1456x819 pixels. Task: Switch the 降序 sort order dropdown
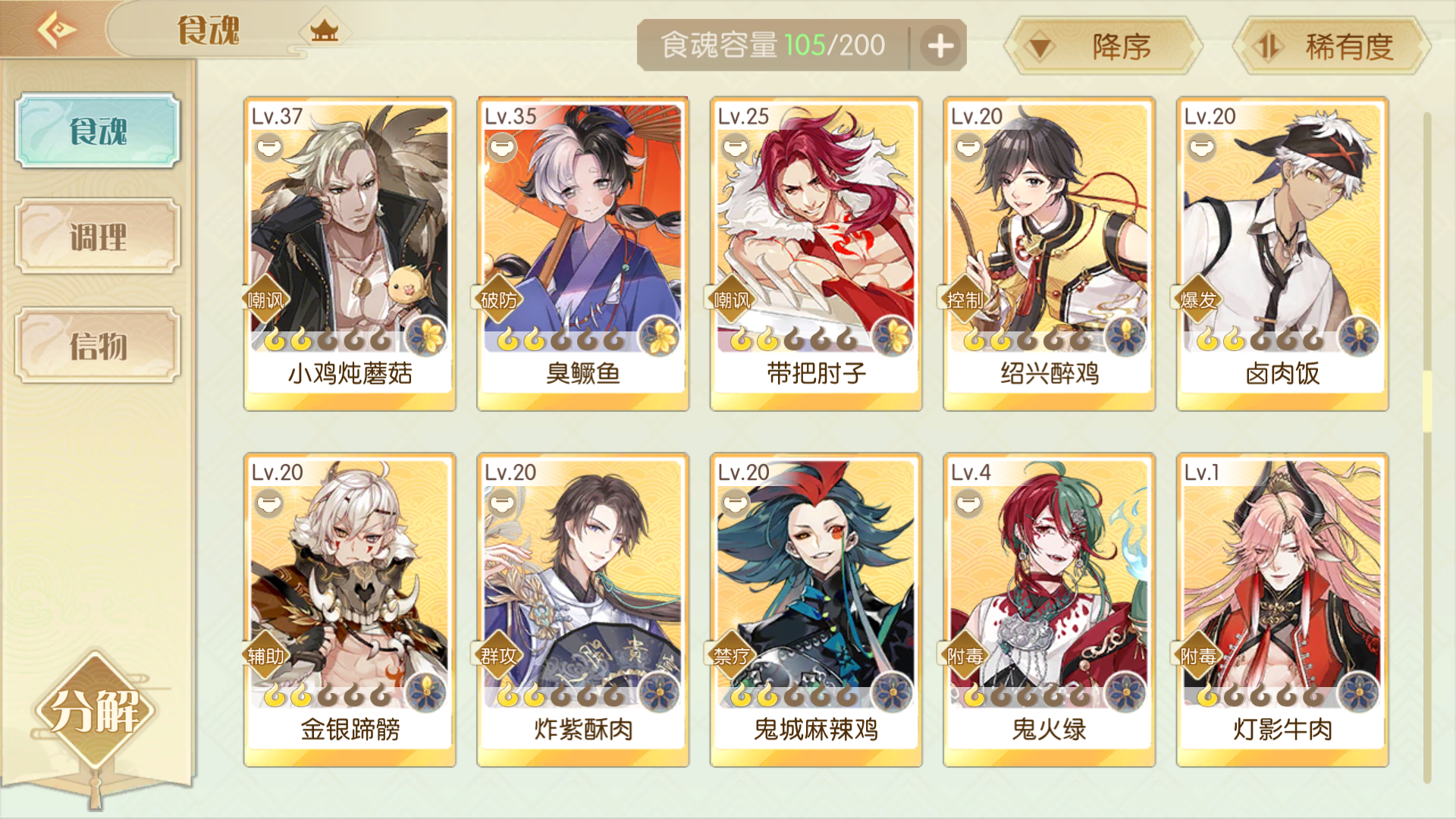coord(1103,47)
